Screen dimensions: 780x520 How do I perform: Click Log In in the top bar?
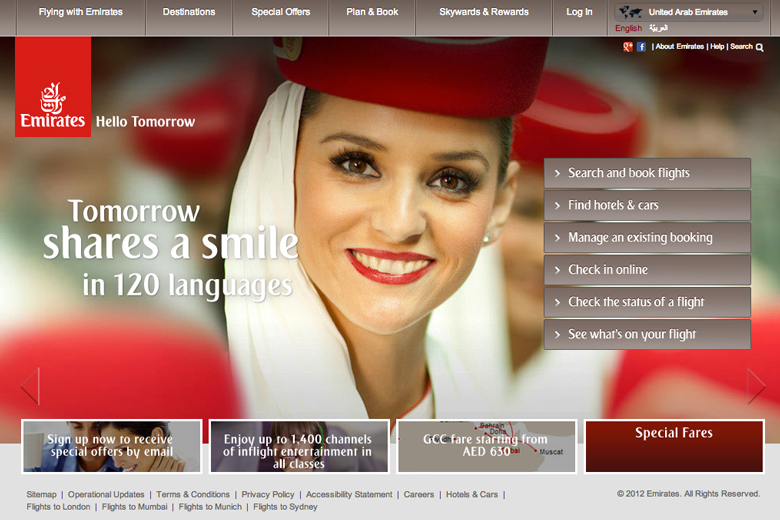click(x=580, y=12)
